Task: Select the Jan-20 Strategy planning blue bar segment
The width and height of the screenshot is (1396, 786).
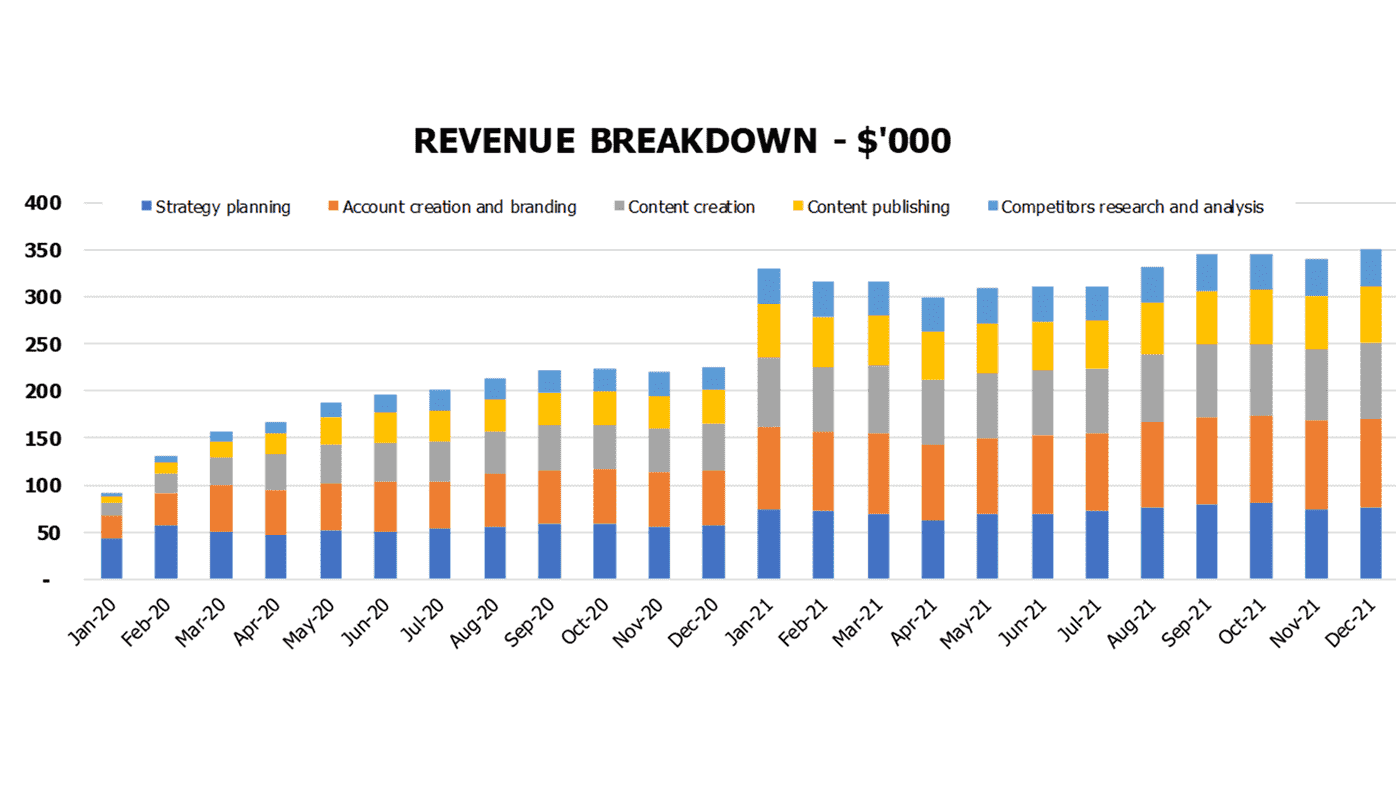Action: pos(111,558)
